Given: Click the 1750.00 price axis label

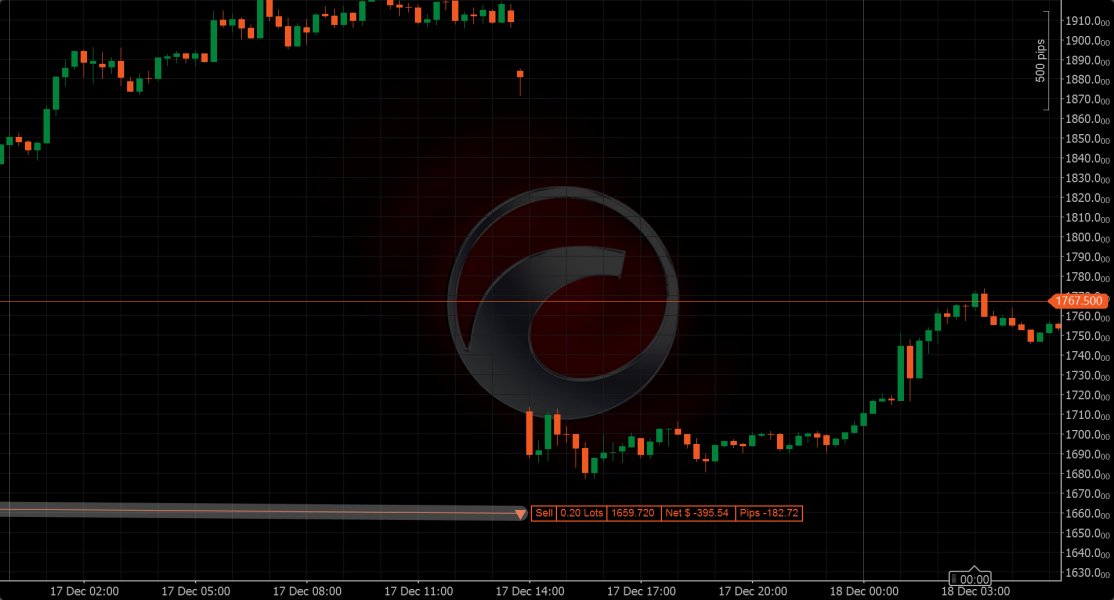Looking at the screenshot, I should coord(1087,337).
